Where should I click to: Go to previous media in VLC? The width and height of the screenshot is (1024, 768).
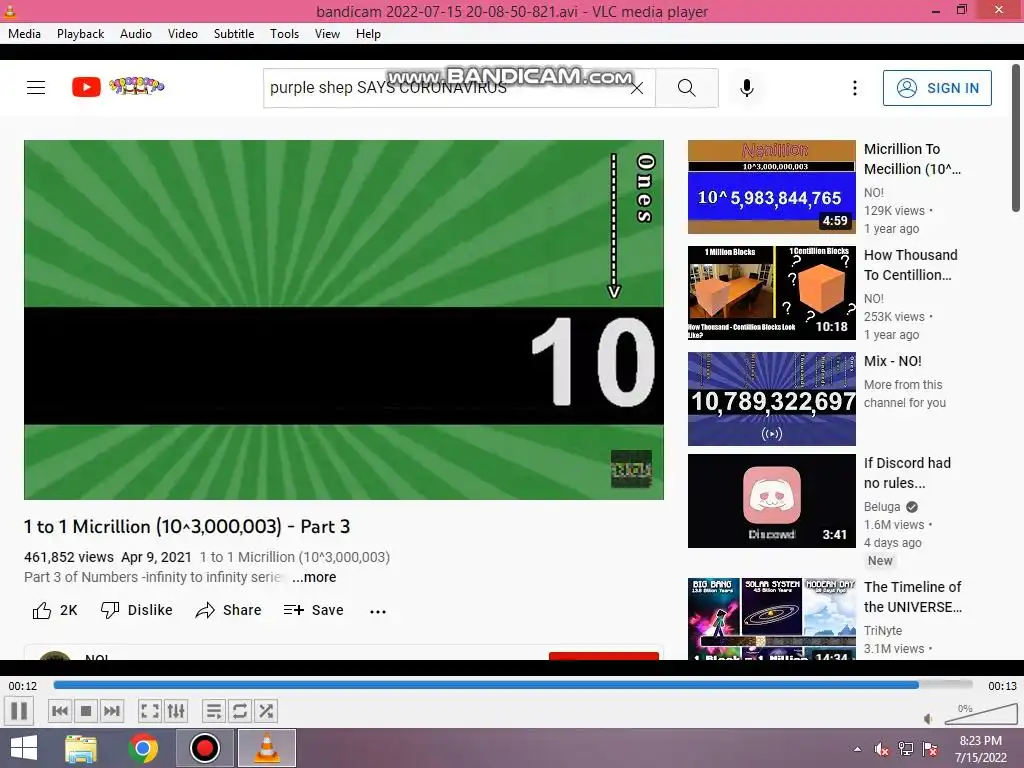pyautogui.click(x=59, y=711)
